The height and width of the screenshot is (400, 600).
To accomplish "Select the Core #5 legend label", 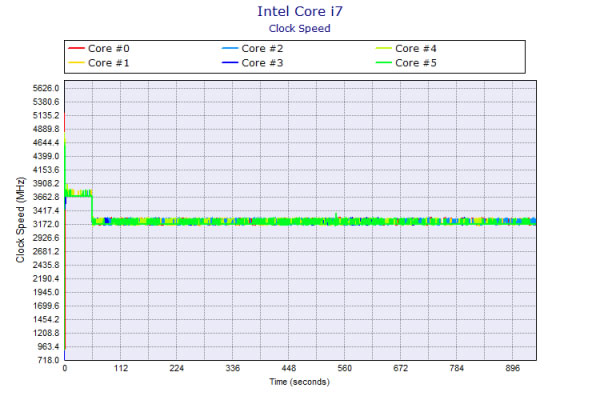I will pyautogui.click(x=416, y=63).
